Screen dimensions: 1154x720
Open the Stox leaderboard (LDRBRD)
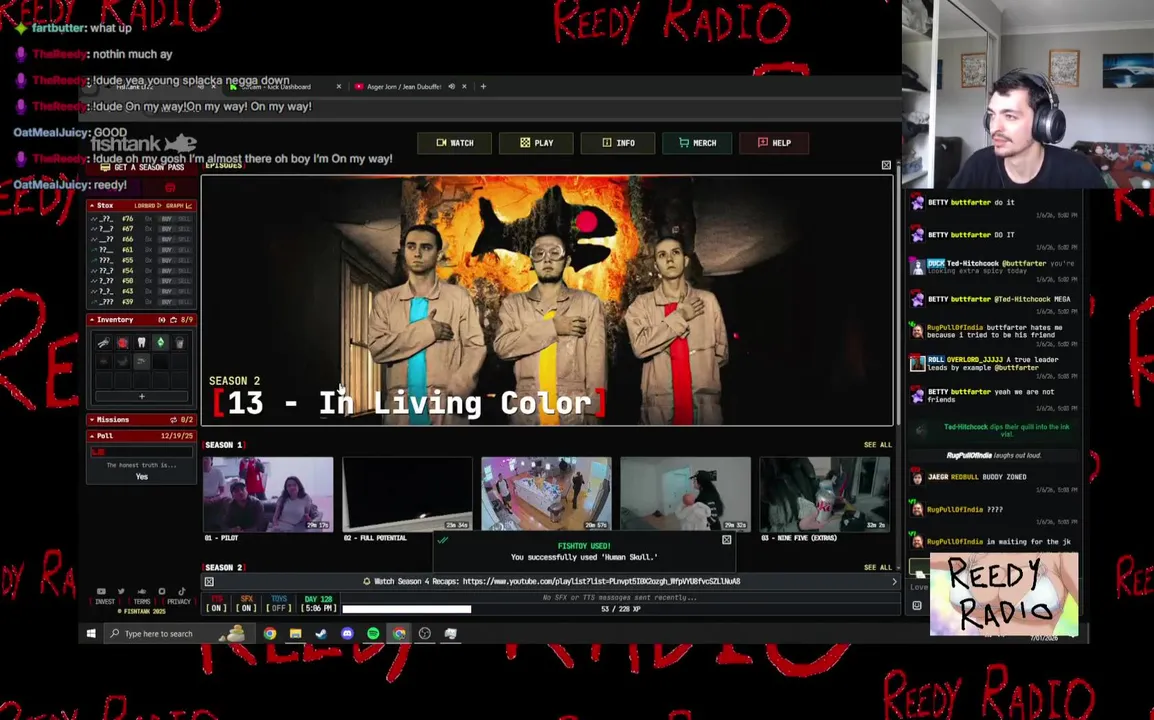pyautogui.click(x=147, y=205)
